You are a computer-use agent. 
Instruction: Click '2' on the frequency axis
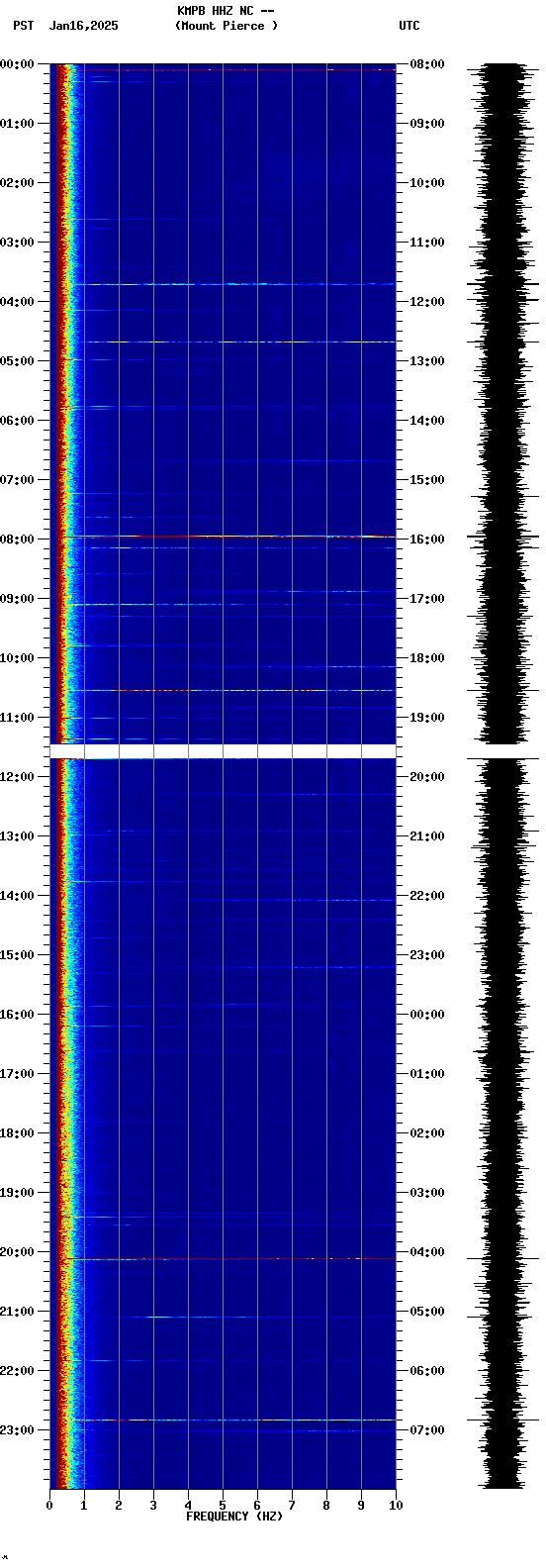tap(119, 1506)
